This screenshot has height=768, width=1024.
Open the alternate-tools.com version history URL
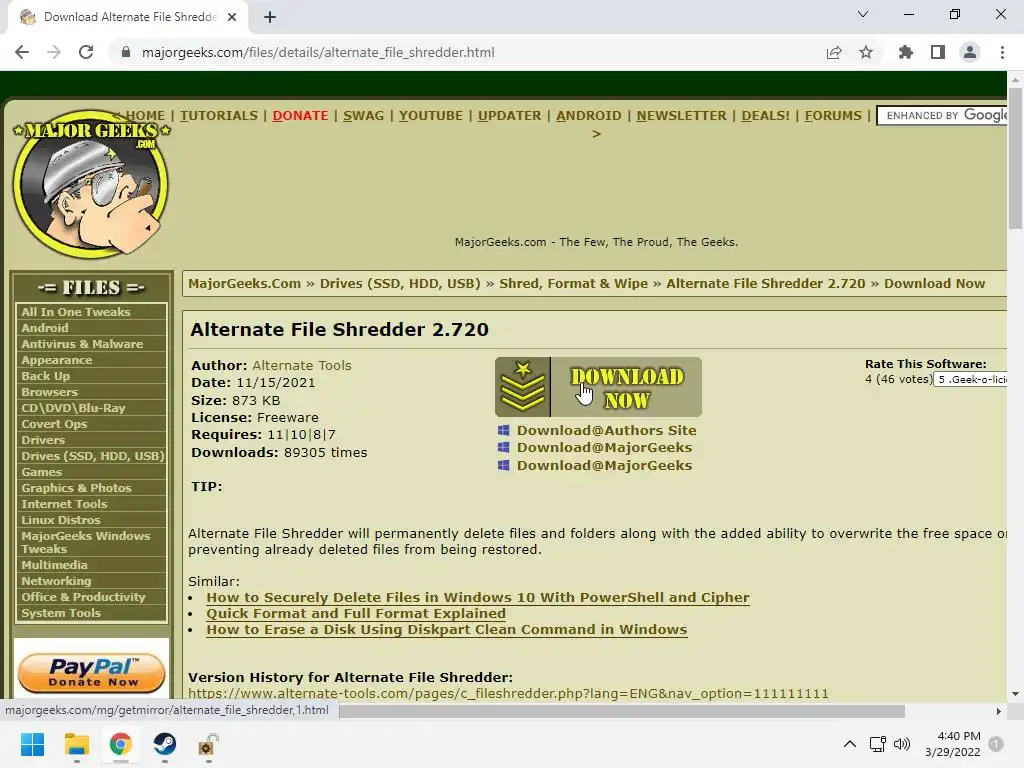point(508,694)
